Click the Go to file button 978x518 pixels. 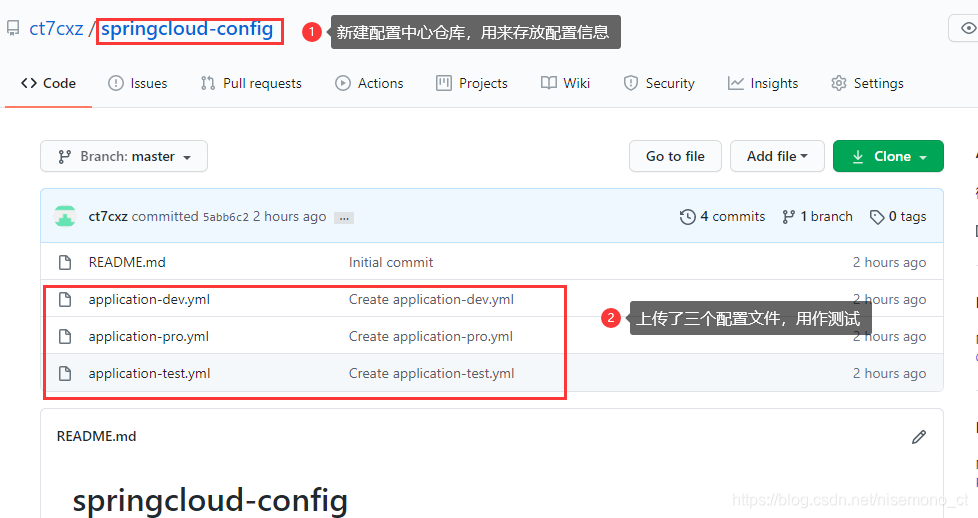[x=675, y=156]
